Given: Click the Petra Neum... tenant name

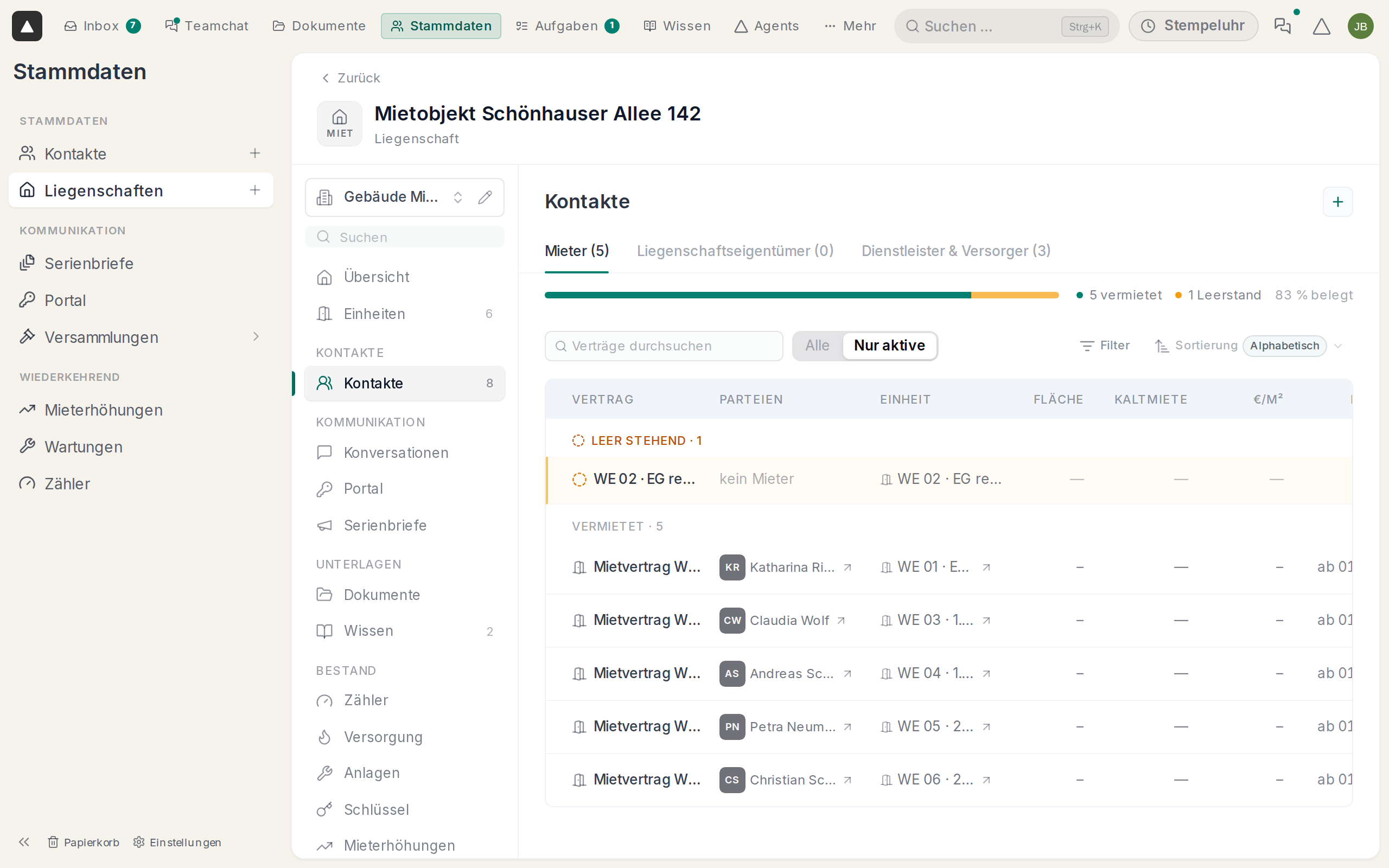Looking at the screenshot, I should tap(792, 727).
